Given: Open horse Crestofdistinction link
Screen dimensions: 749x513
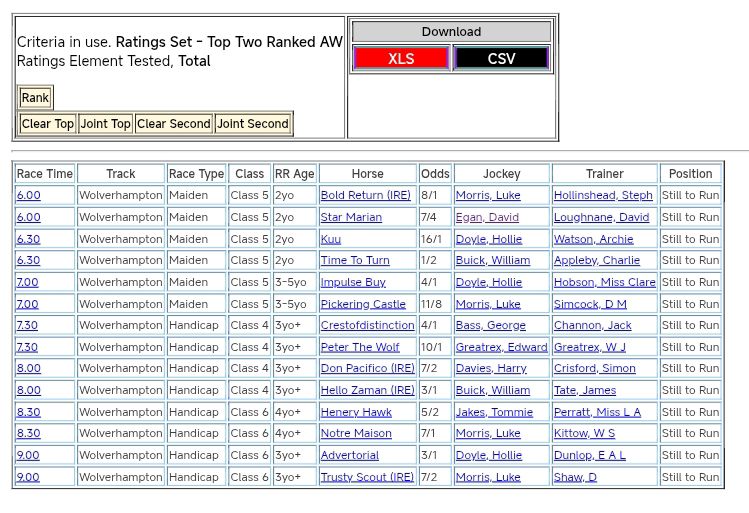Looking at the screenshot, I should pos(367,326).
